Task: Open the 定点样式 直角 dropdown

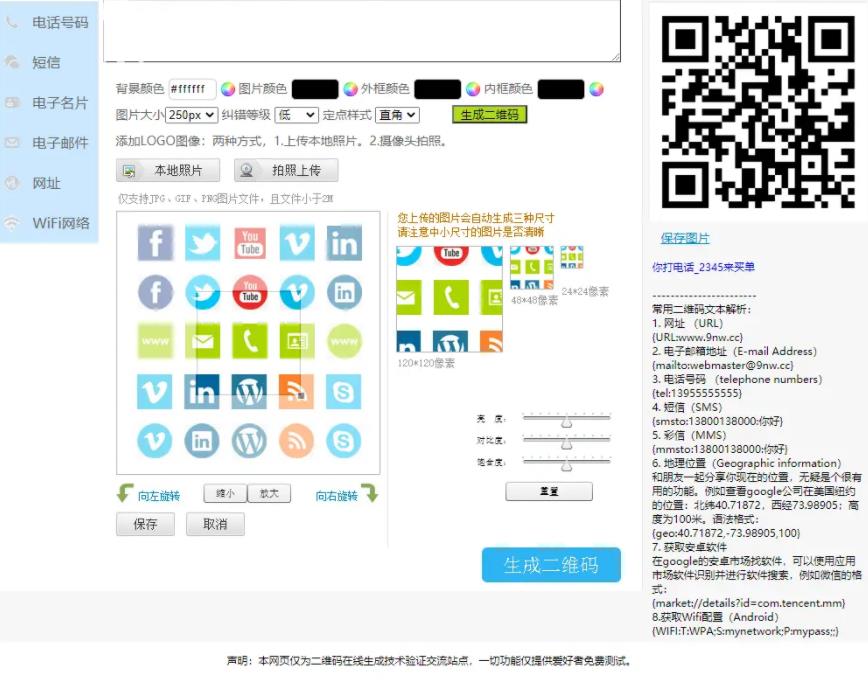Action: (397, 115)
